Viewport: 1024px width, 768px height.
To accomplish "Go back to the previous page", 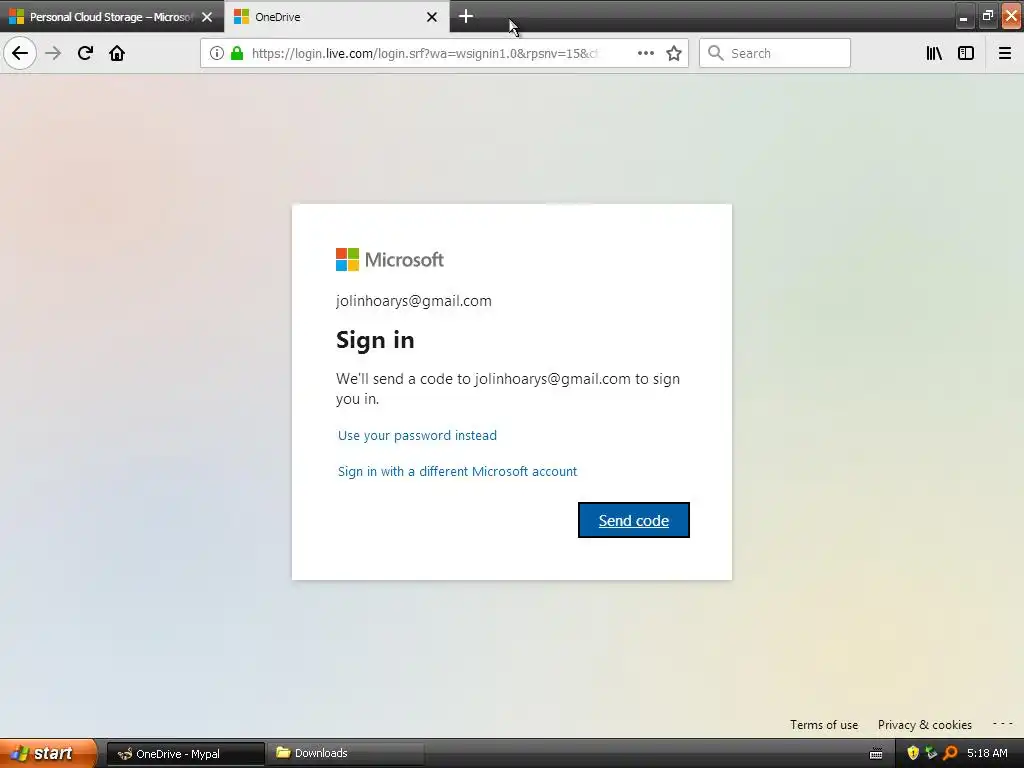I will [20, 53].
